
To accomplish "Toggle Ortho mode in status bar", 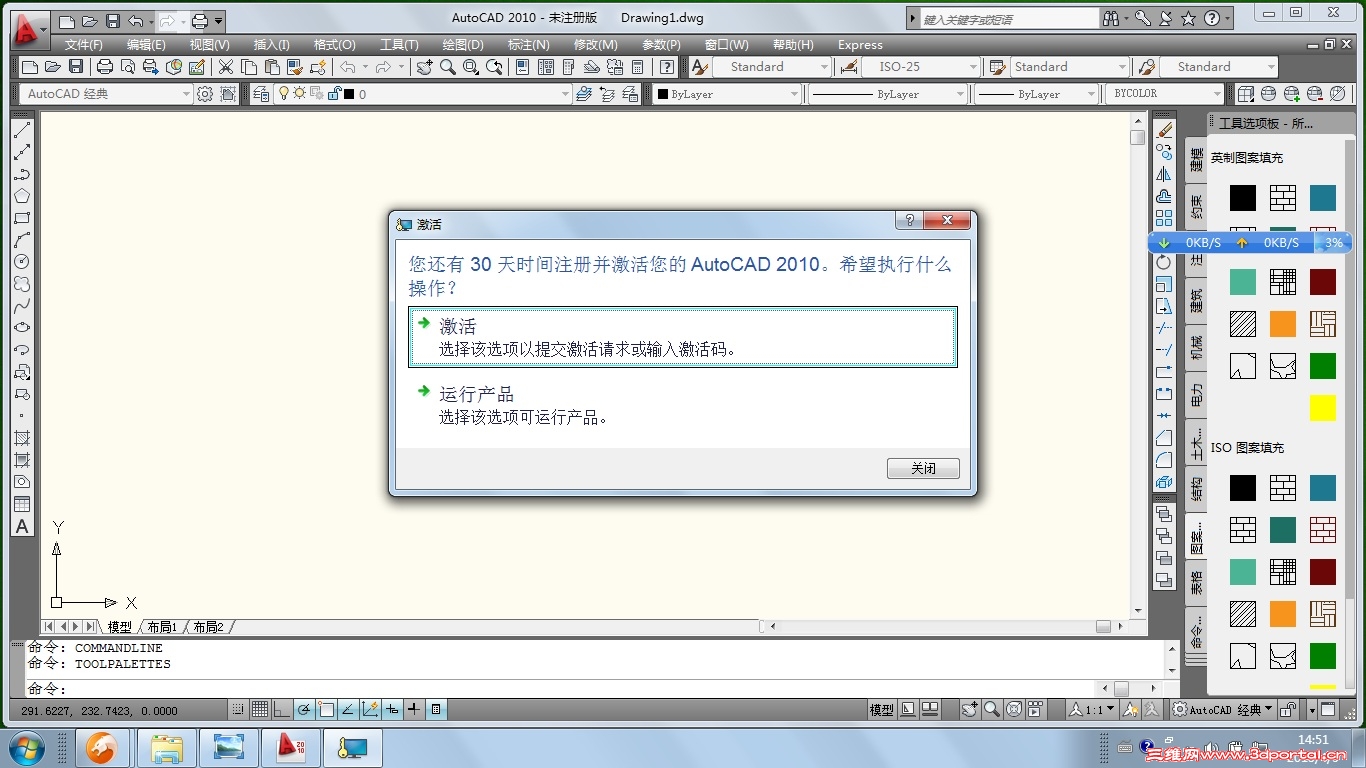I will 282,710.
